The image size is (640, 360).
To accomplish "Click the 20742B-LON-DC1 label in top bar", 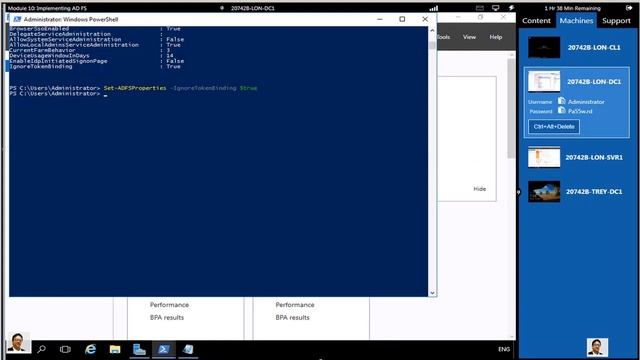I will (253, 8).
